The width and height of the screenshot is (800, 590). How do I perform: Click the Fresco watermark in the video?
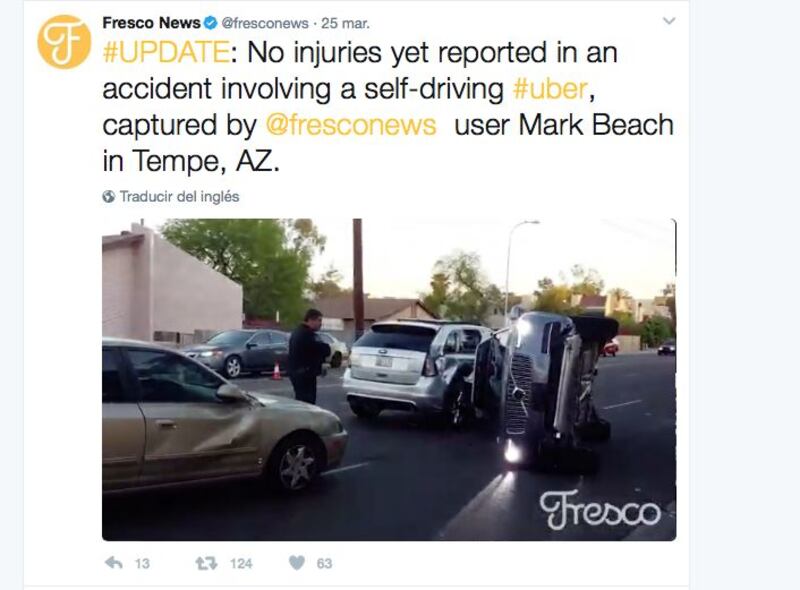(x=600, y=509)
